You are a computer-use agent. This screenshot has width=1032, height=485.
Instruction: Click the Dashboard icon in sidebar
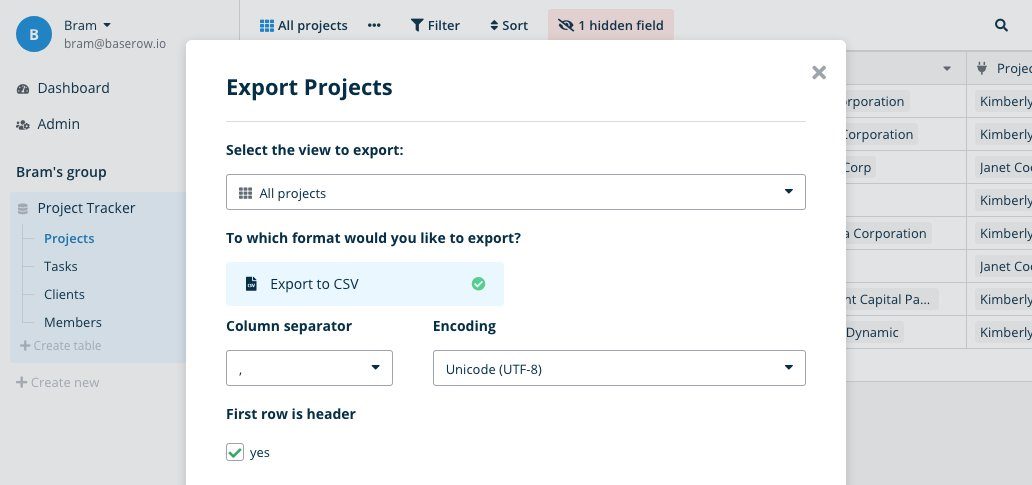pyautogui.click(x=23, y=89)
